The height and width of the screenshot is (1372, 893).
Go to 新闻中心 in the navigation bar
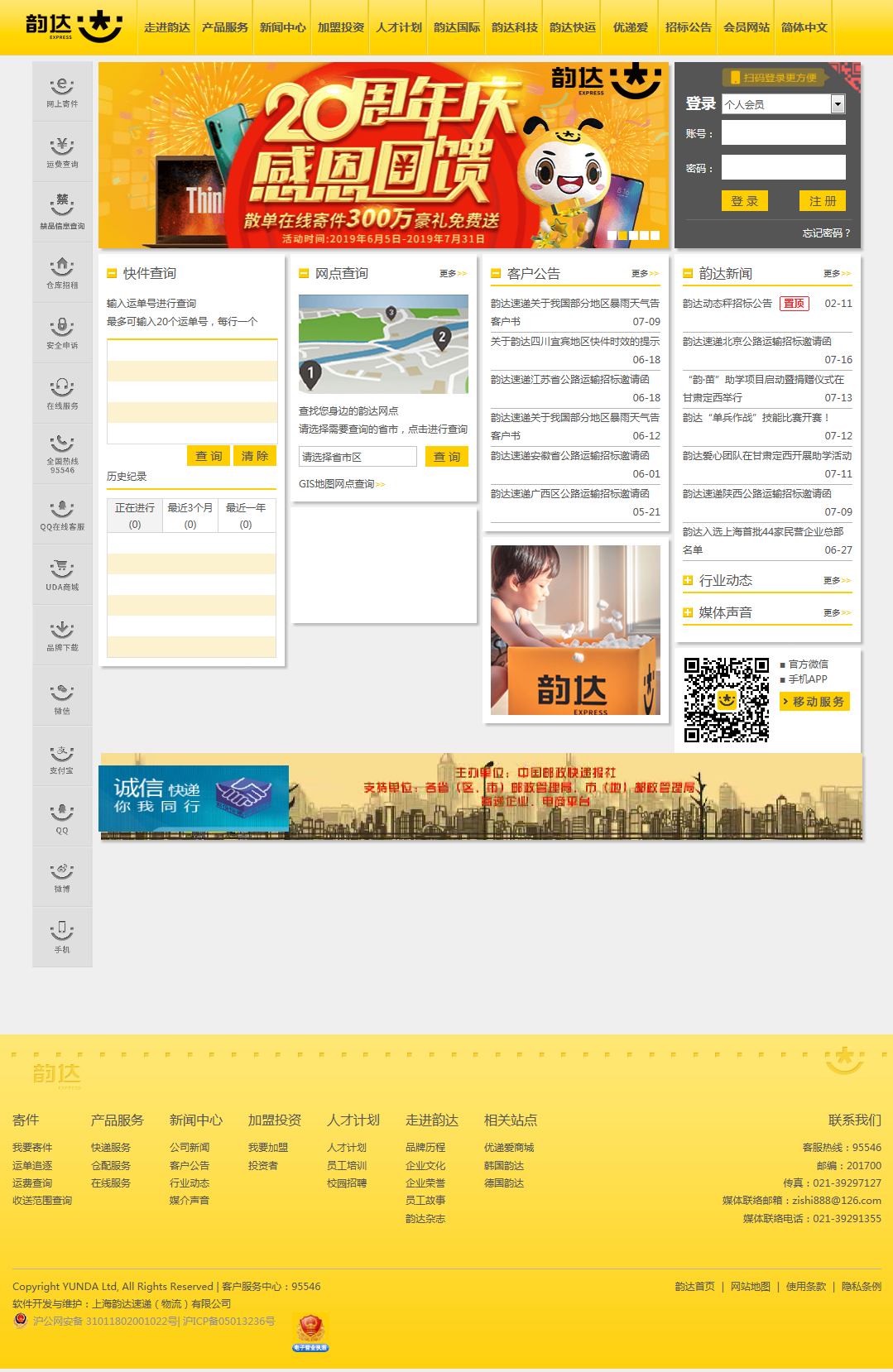click(x=283, y=27)
